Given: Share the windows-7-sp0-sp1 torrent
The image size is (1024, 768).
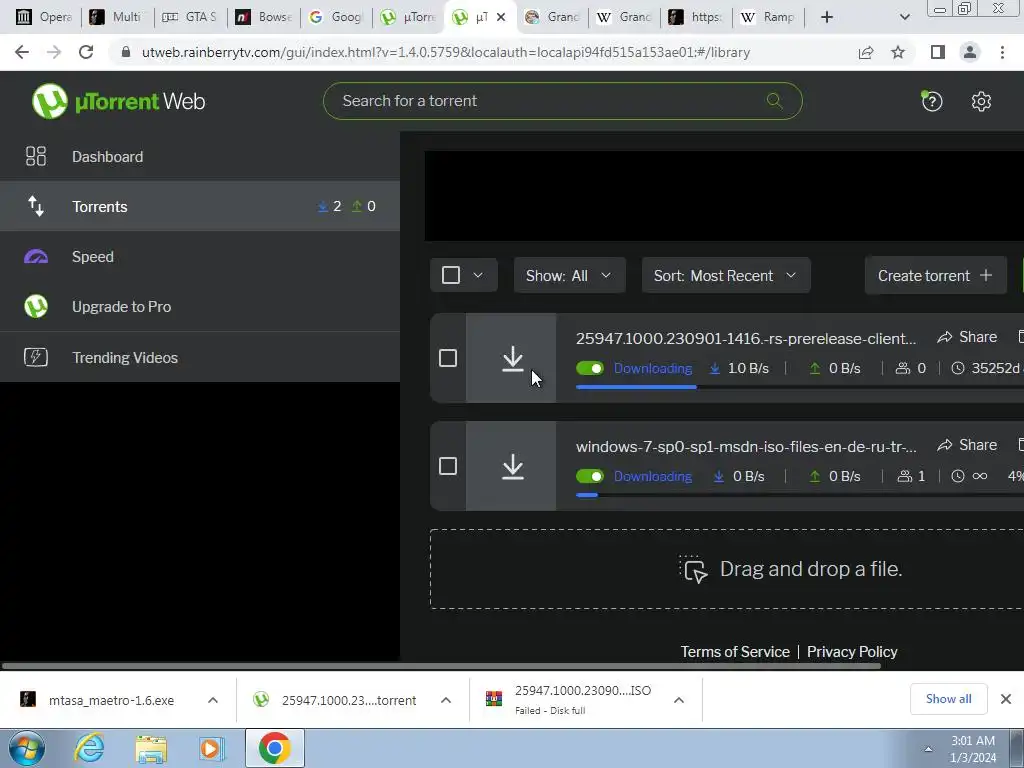Looking at the screenshot, I should click(967, 445).
